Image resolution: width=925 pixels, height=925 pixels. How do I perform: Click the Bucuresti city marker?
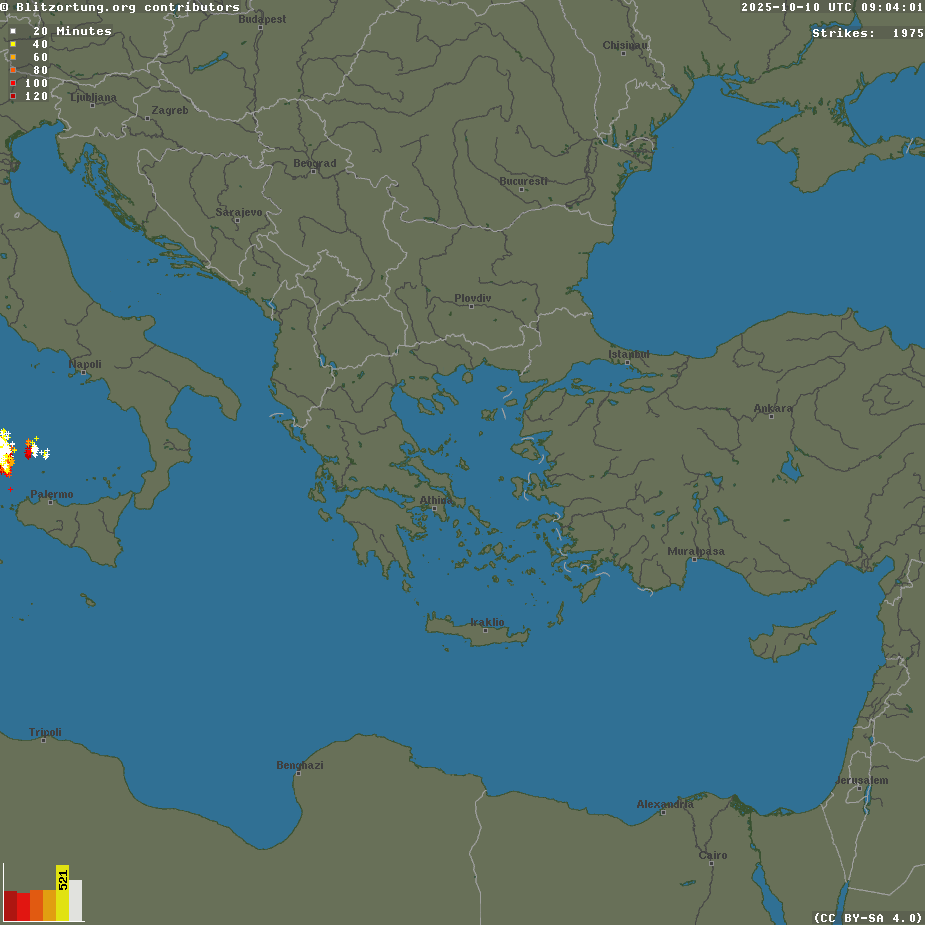[x=522, y=188]
